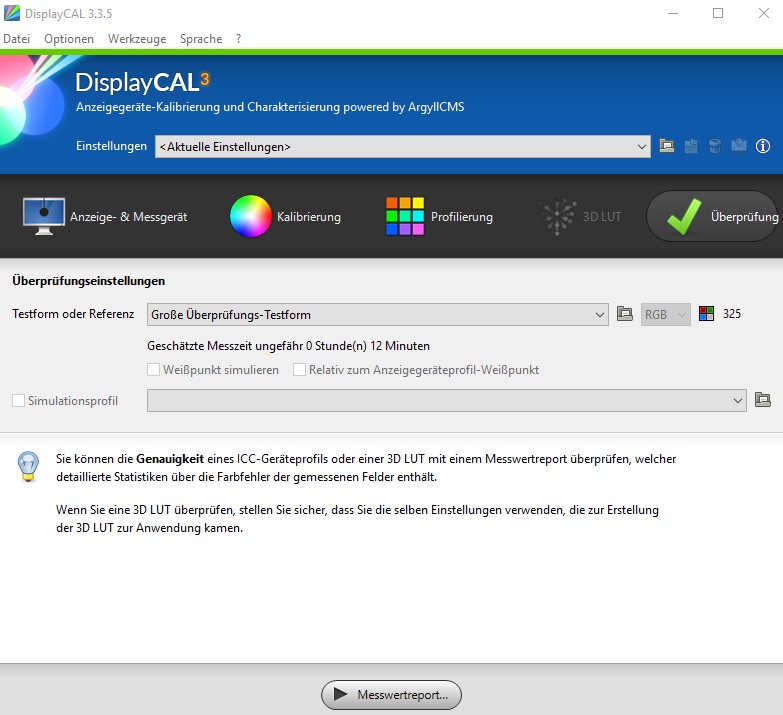Viewport: 783px width, 715px height.
Task: Browse simulation profile via folder icon
Action: coord(763,399)
